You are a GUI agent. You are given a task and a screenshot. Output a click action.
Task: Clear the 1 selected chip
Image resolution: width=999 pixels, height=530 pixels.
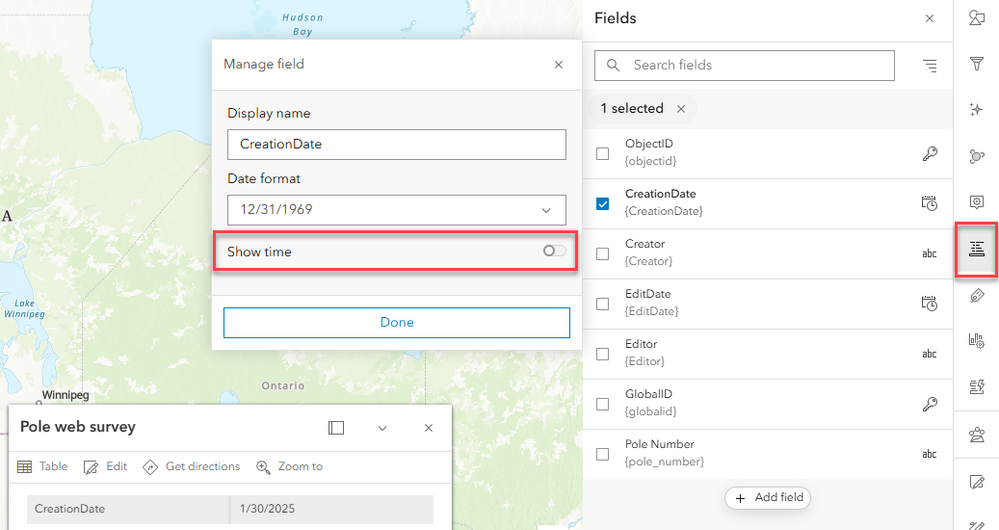coord(681,109)
